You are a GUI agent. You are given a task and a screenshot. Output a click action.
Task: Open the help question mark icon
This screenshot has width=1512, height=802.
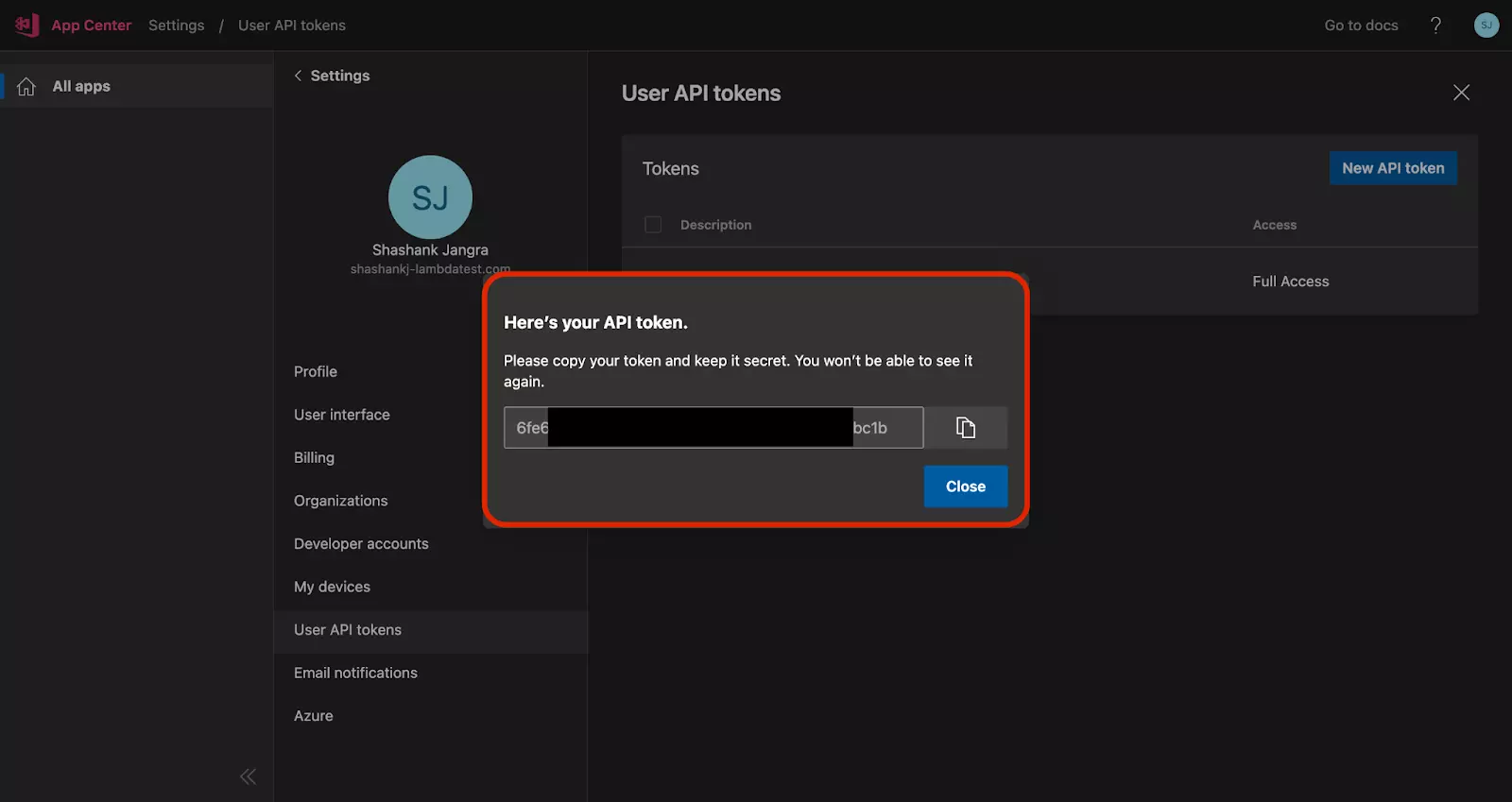[x=1435, y=26]
